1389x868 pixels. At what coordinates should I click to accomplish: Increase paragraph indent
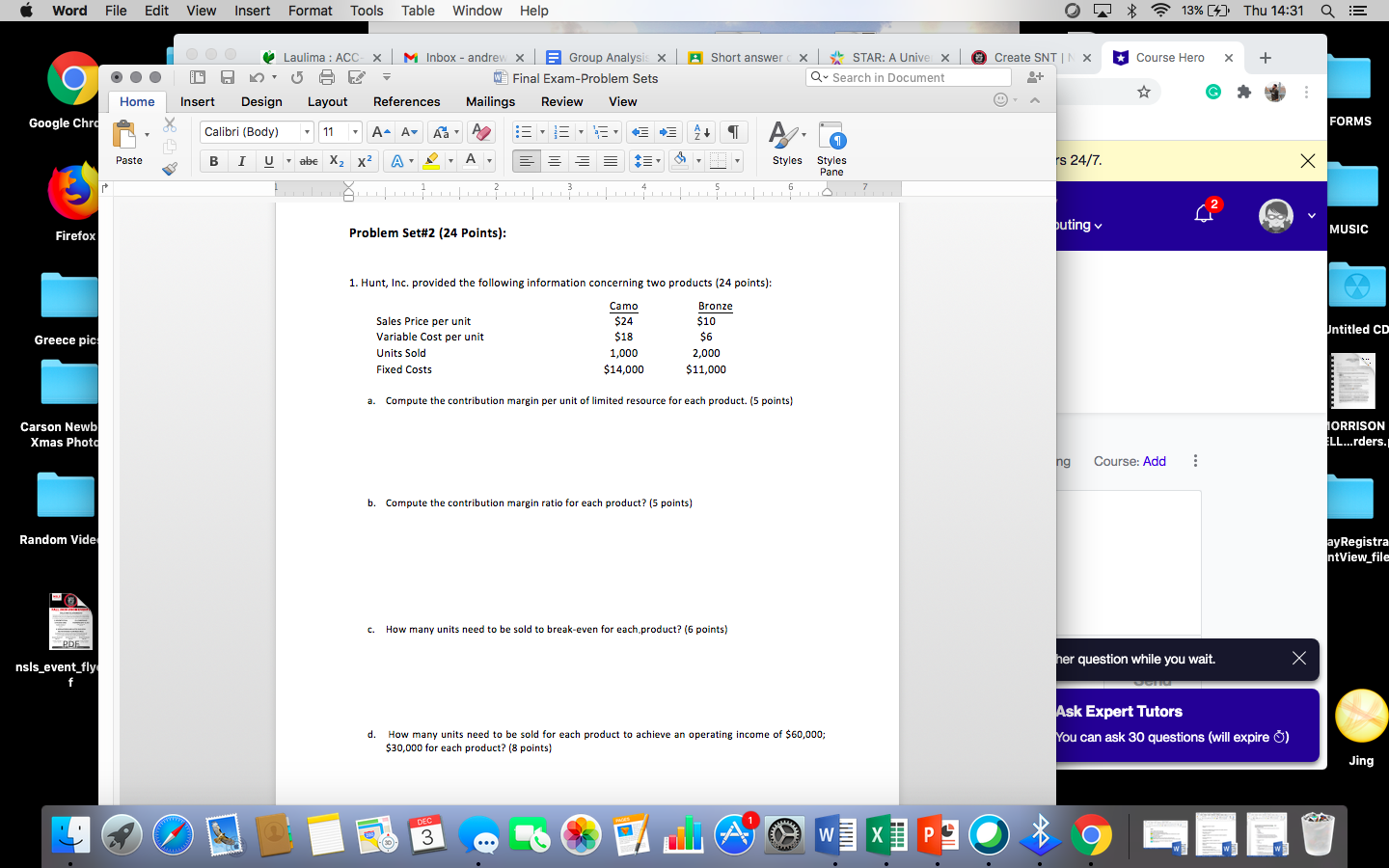click(x=667, y=132)
